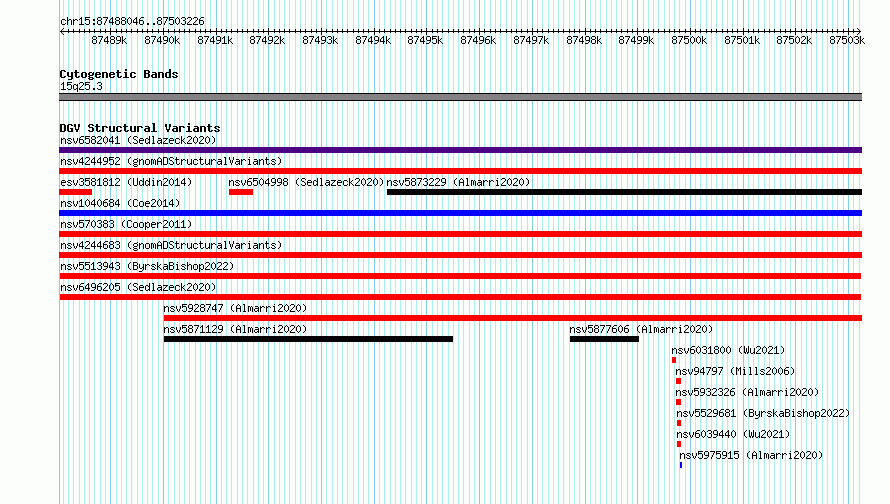This screenshot has height=504, width=890.
Task: Click the tiny red nsv5529681 marker
Action: tap(679, 423)
